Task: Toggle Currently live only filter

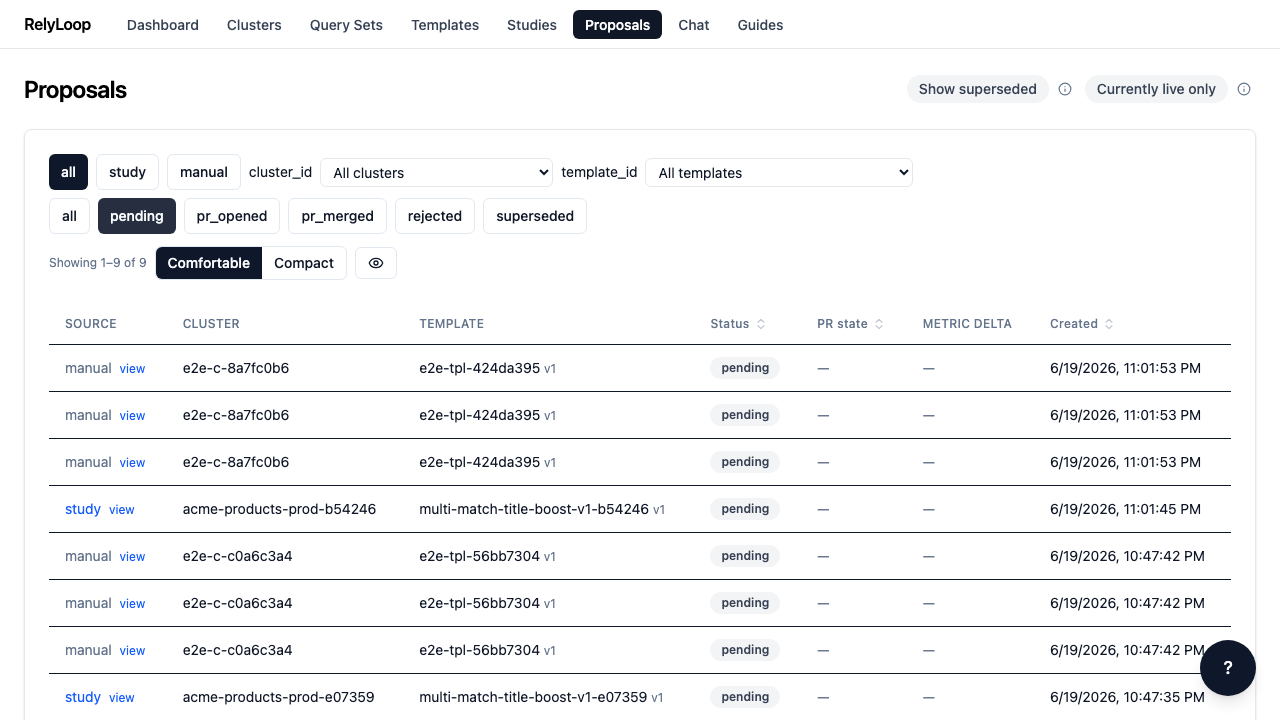Action: click(1156, 89)
